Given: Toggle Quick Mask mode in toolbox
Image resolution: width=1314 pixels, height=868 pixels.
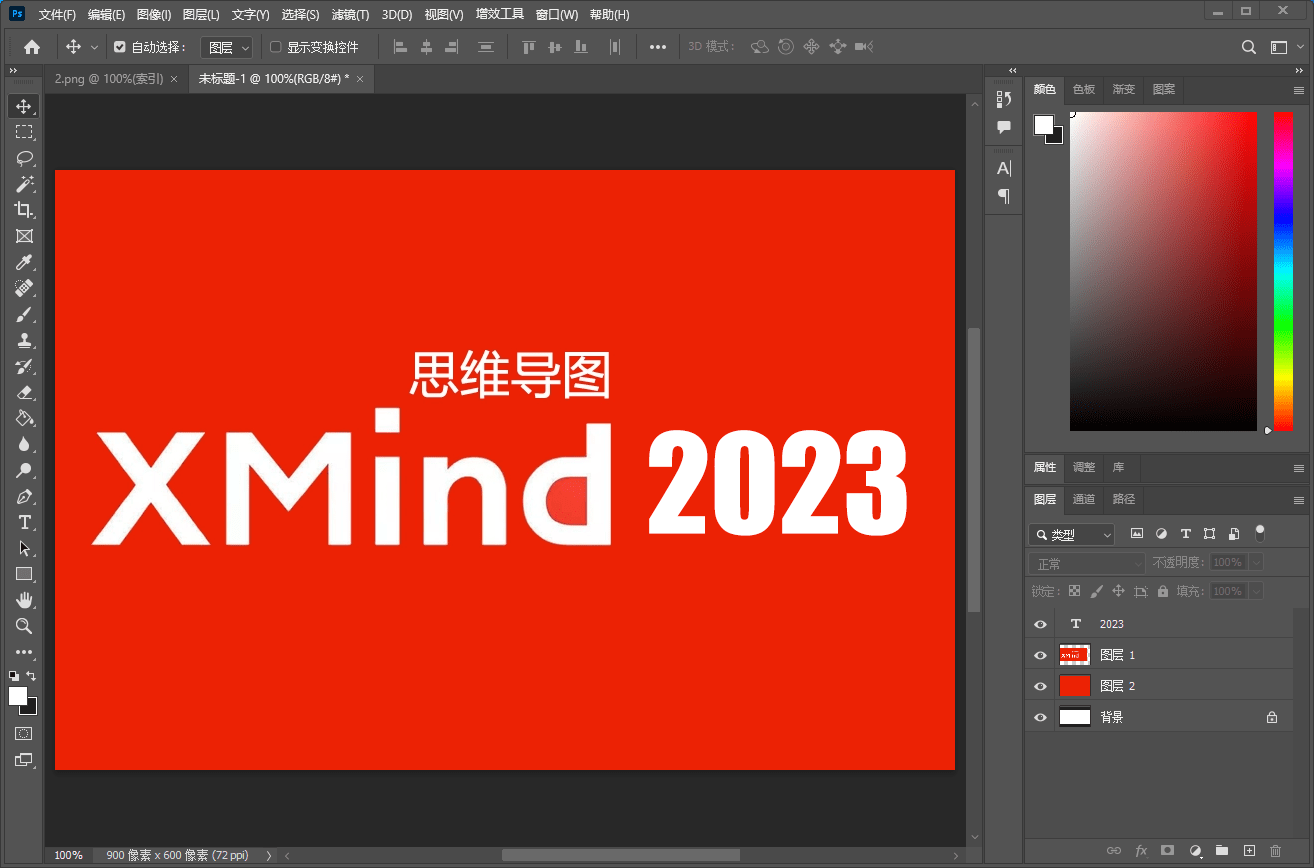Looking at the screenshot, I should 24,733.
